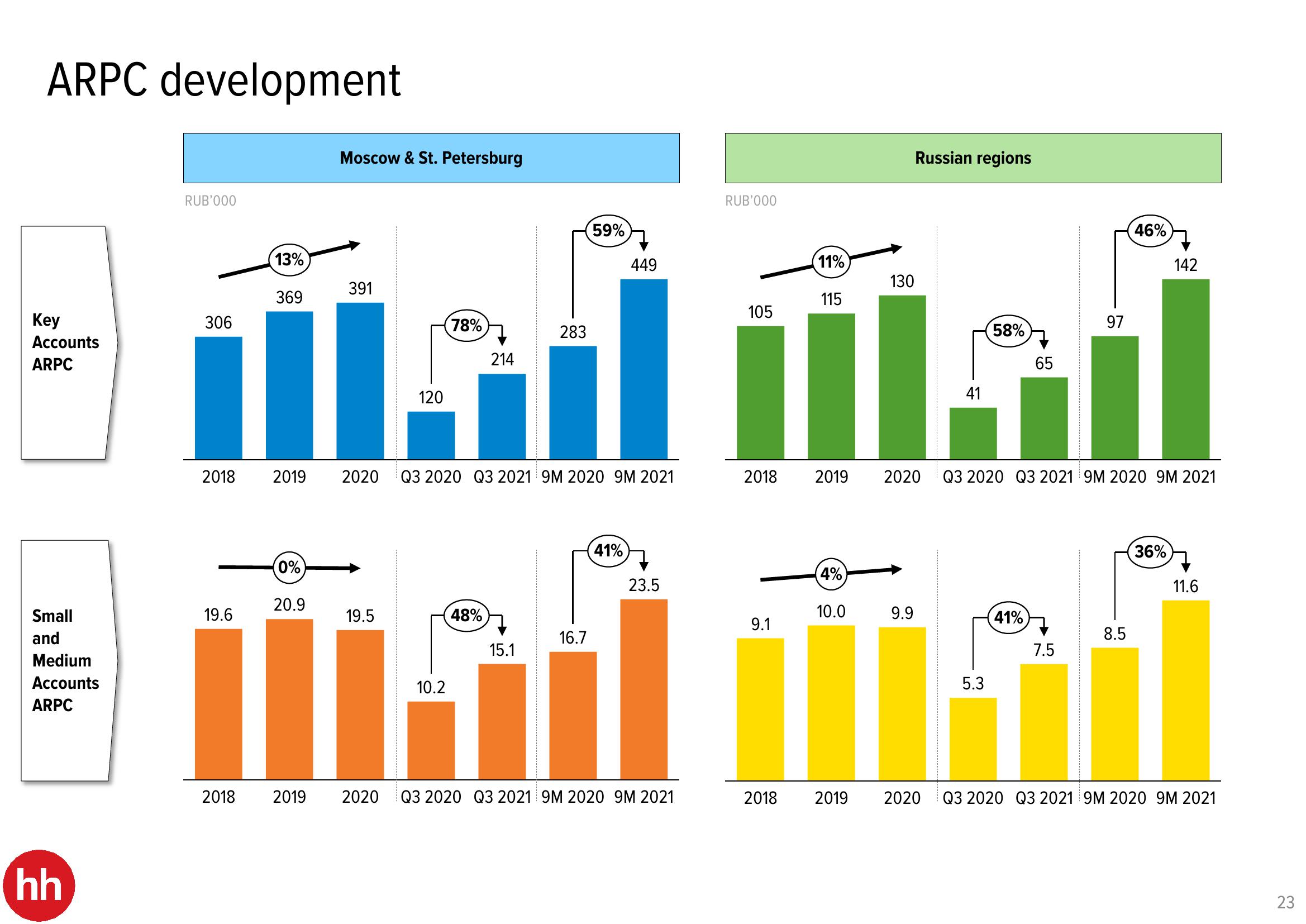Select the value 369
The image size is (1306, 924).
pos(289,298)
